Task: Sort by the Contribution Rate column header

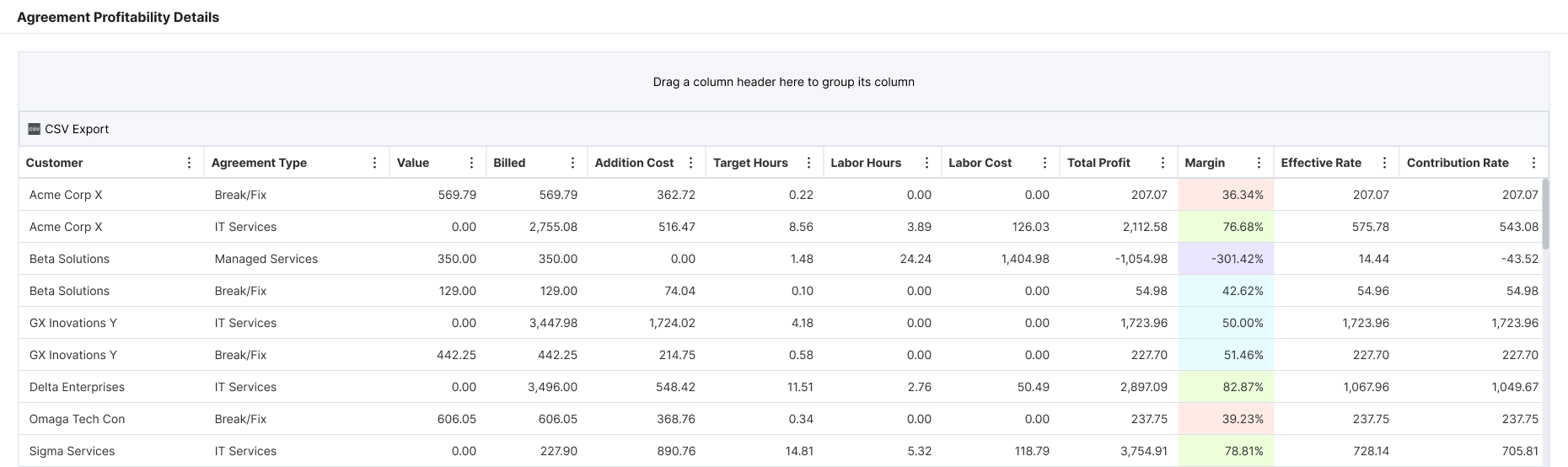Action: 1457,163
